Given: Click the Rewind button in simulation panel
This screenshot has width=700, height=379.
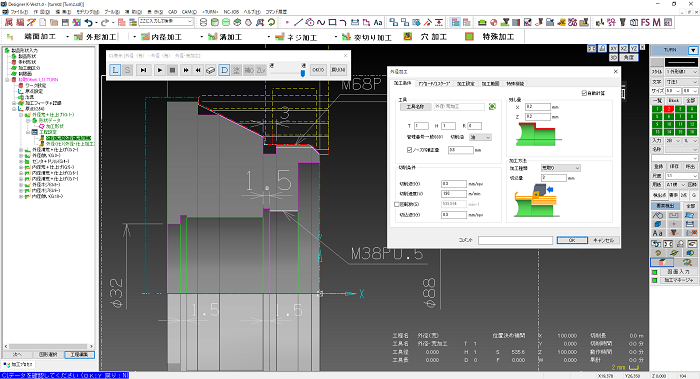Looking at the screenshot, I should point(198,70).
